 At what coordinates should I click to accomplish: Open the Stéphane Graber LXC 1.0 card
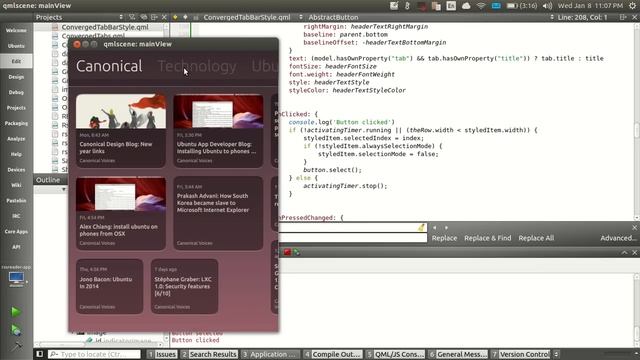coord(184,286)
